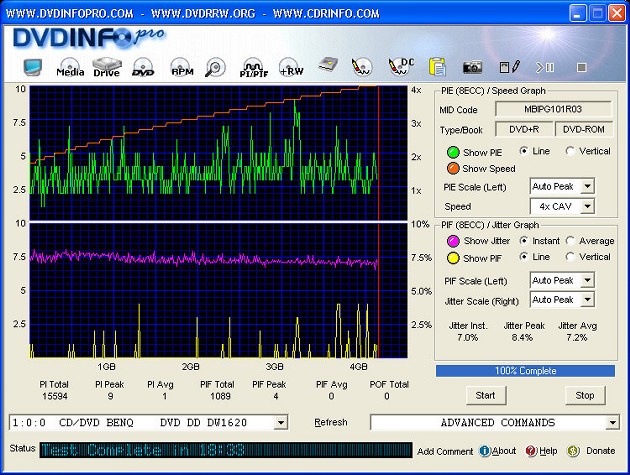
Task: Open the DVD info tool
Action: point(143,67)
